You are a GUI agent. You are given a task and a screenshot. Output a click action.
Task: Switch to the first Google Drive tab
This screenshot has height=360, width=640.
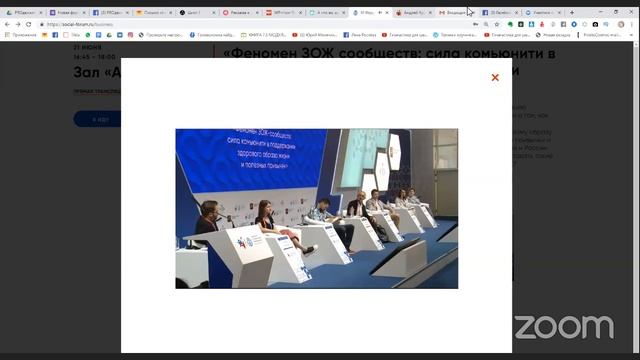[x=24, y=13]
